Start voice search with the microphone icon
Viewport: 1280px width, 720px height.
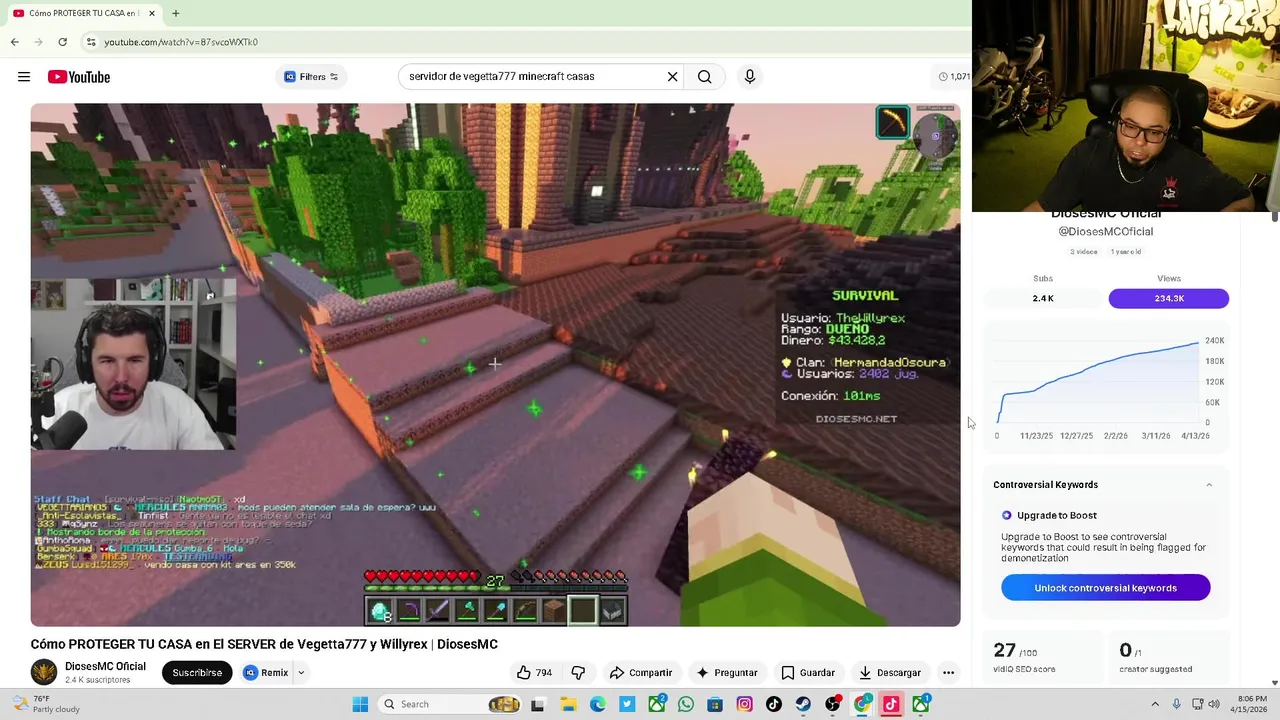[749, 76]
